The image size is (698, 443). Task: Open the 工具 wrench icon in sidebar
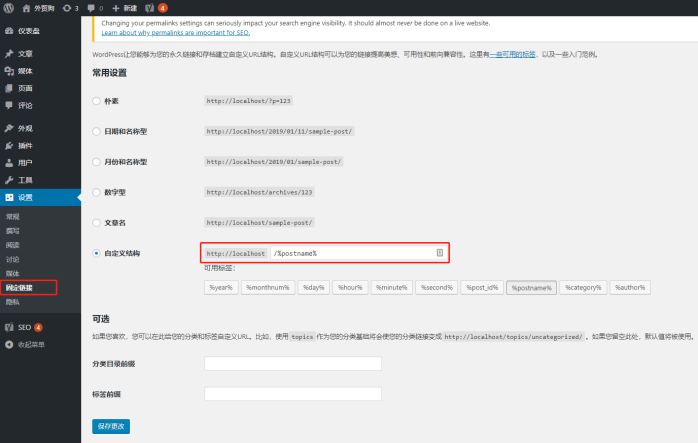coord(9,180)
